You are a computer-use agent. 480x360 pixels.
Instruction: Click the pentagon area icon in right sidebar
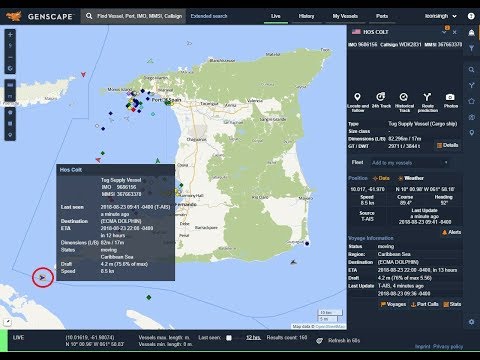471,101
